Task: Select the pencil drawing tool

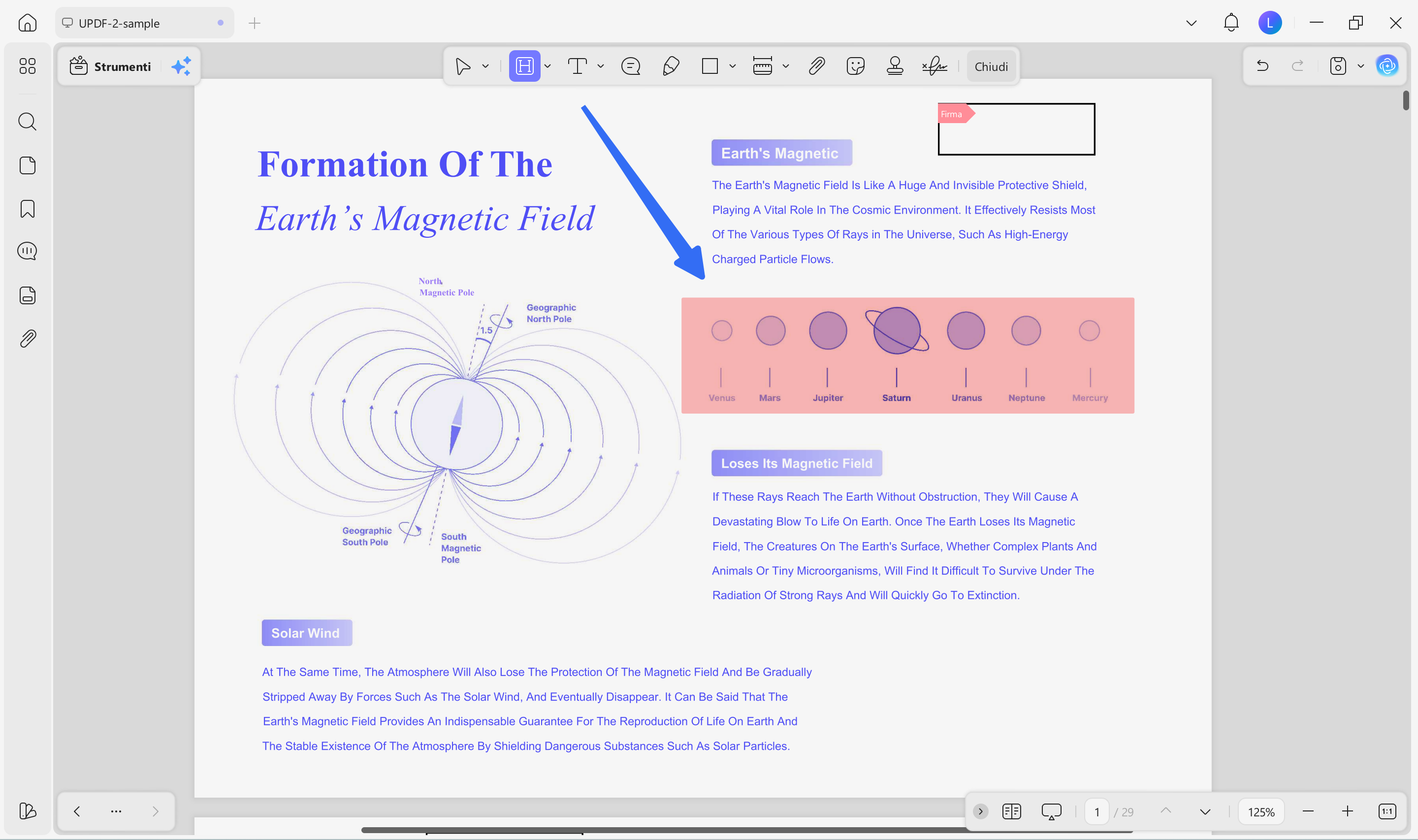Action: point(671,66)
